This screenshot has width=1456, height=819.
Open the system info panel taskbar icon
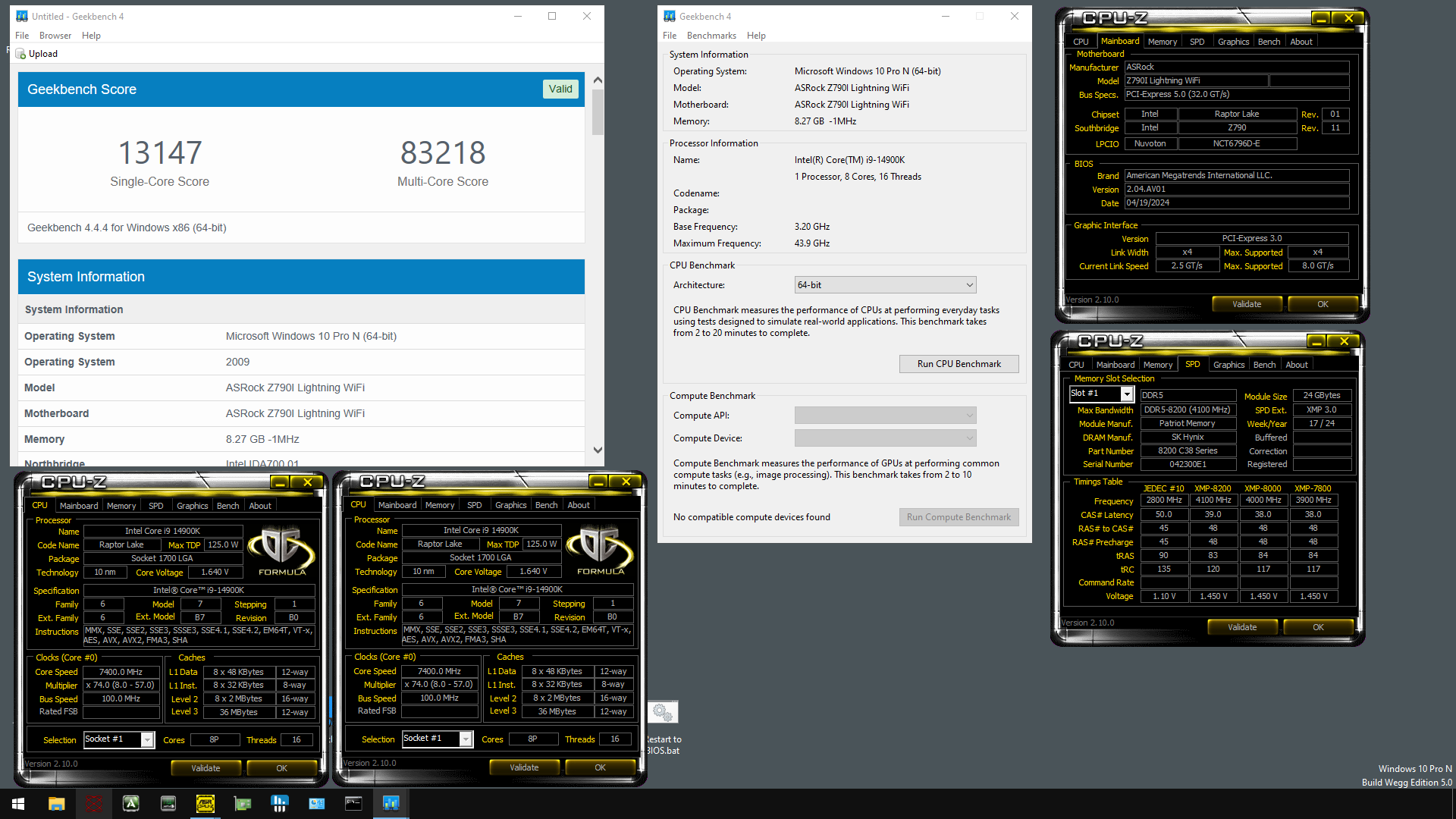(x=317, y=804)
